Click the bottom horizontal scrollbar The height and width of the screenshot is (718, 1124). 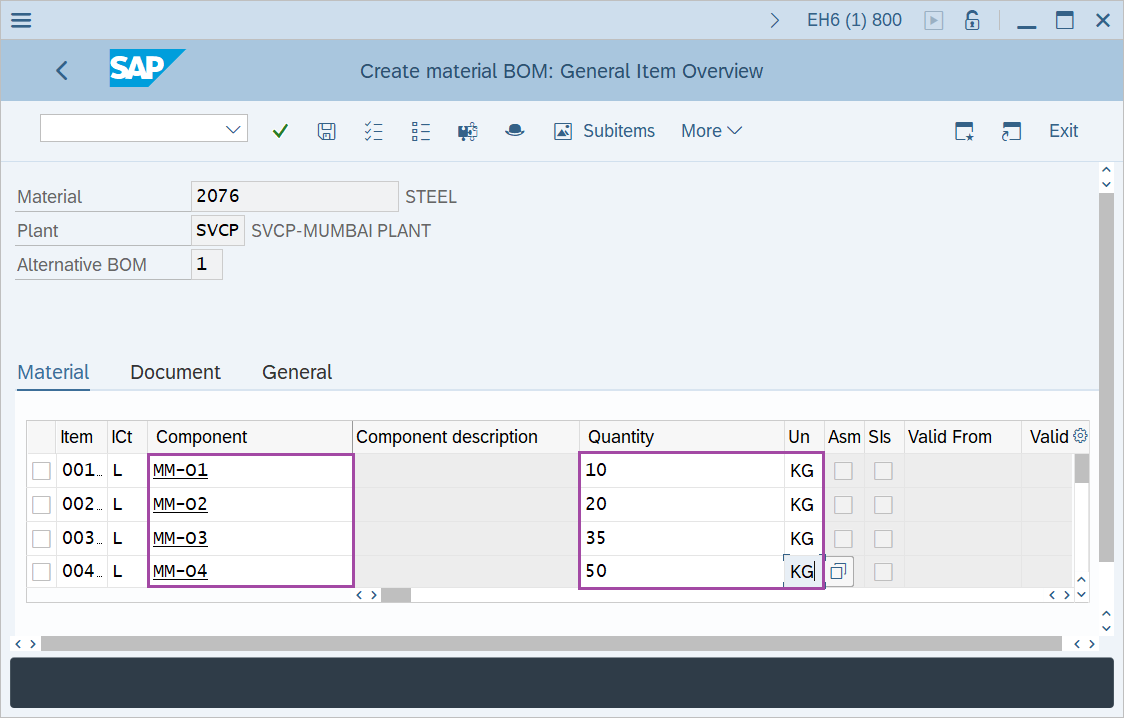pos(550,644)
